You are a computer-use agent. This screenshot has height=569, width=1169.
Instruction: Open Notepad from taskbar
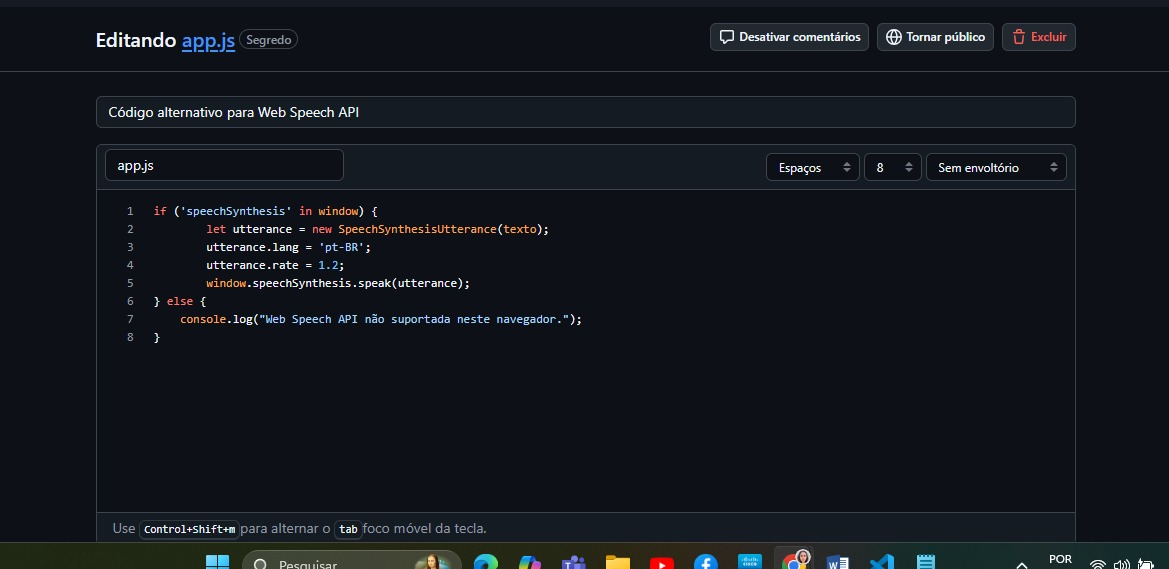[x=925, y=562]
